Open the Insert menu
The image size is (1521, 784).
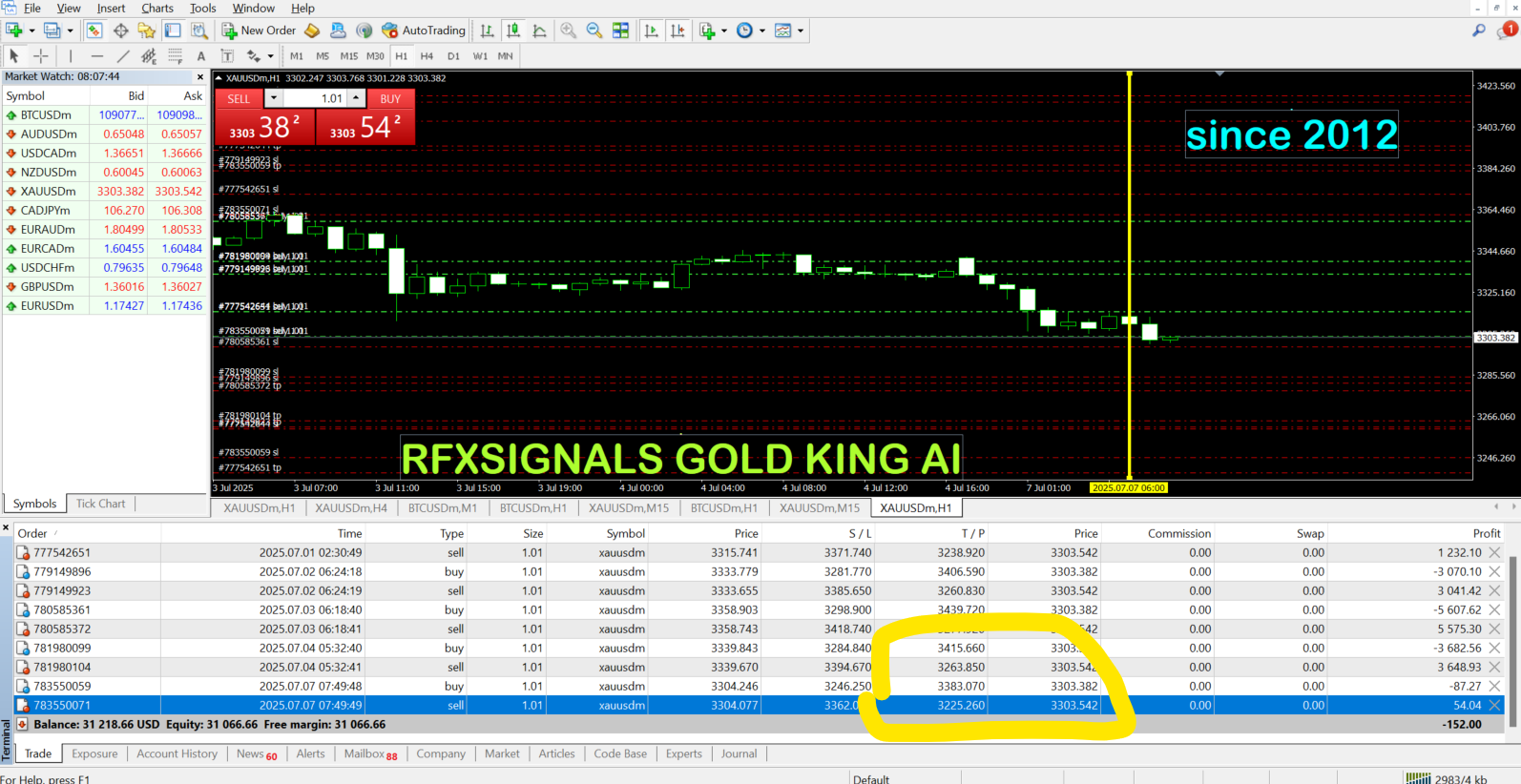pyautogui.click(x=111, y=8)
